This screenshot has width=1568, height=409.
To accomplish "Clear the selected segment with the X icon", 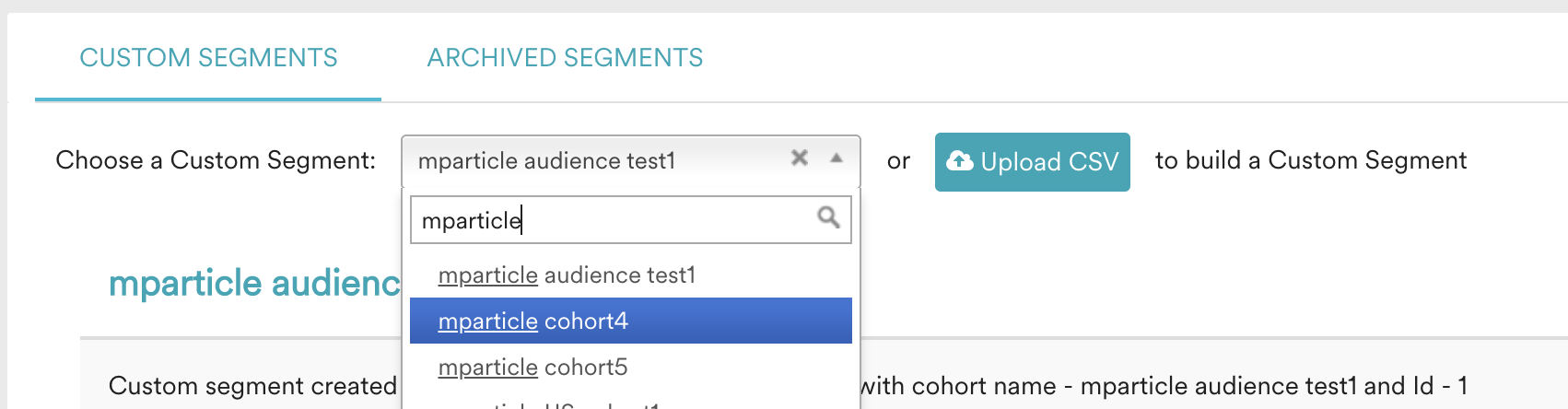I will (x=800, y=158).
